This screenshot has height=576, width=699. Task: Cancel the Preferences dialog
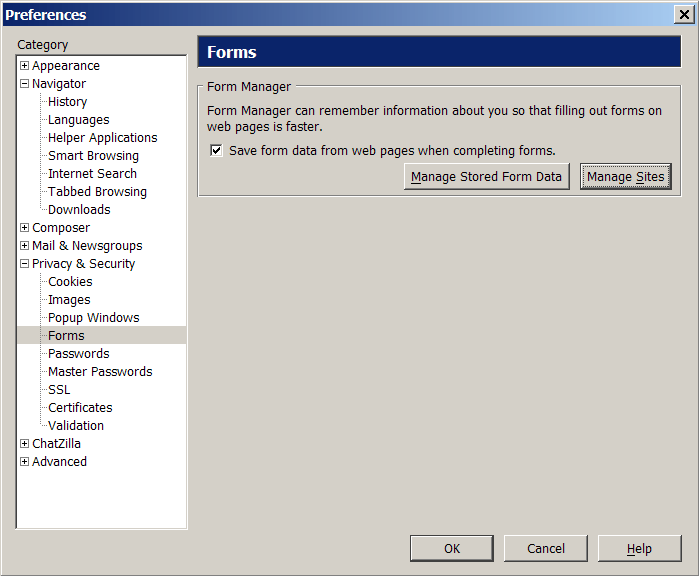[546, 548]
